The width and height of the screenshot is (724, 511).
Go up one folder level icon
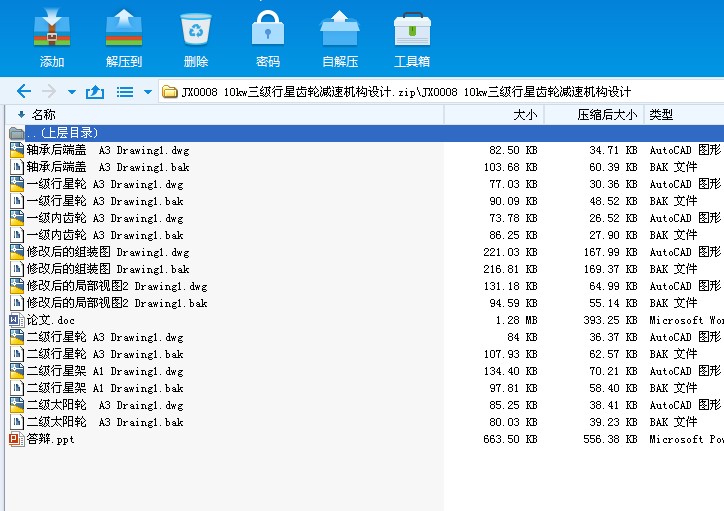(x=95, y=92)
